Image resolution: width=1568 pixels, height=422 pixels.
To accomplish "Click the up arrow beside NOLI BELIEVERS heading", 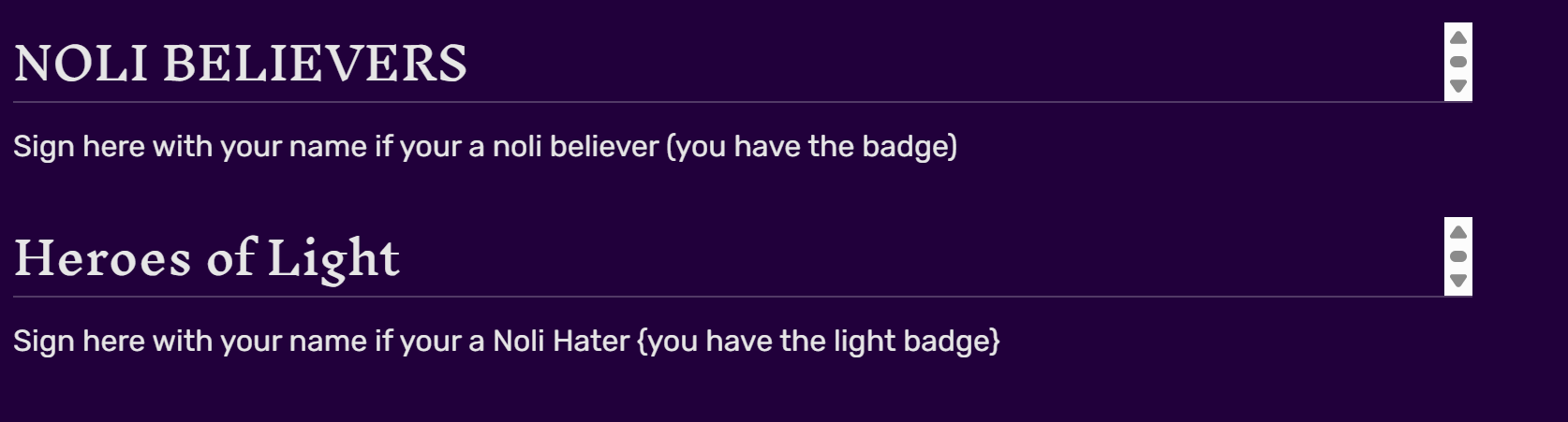I will (1457, 37).
